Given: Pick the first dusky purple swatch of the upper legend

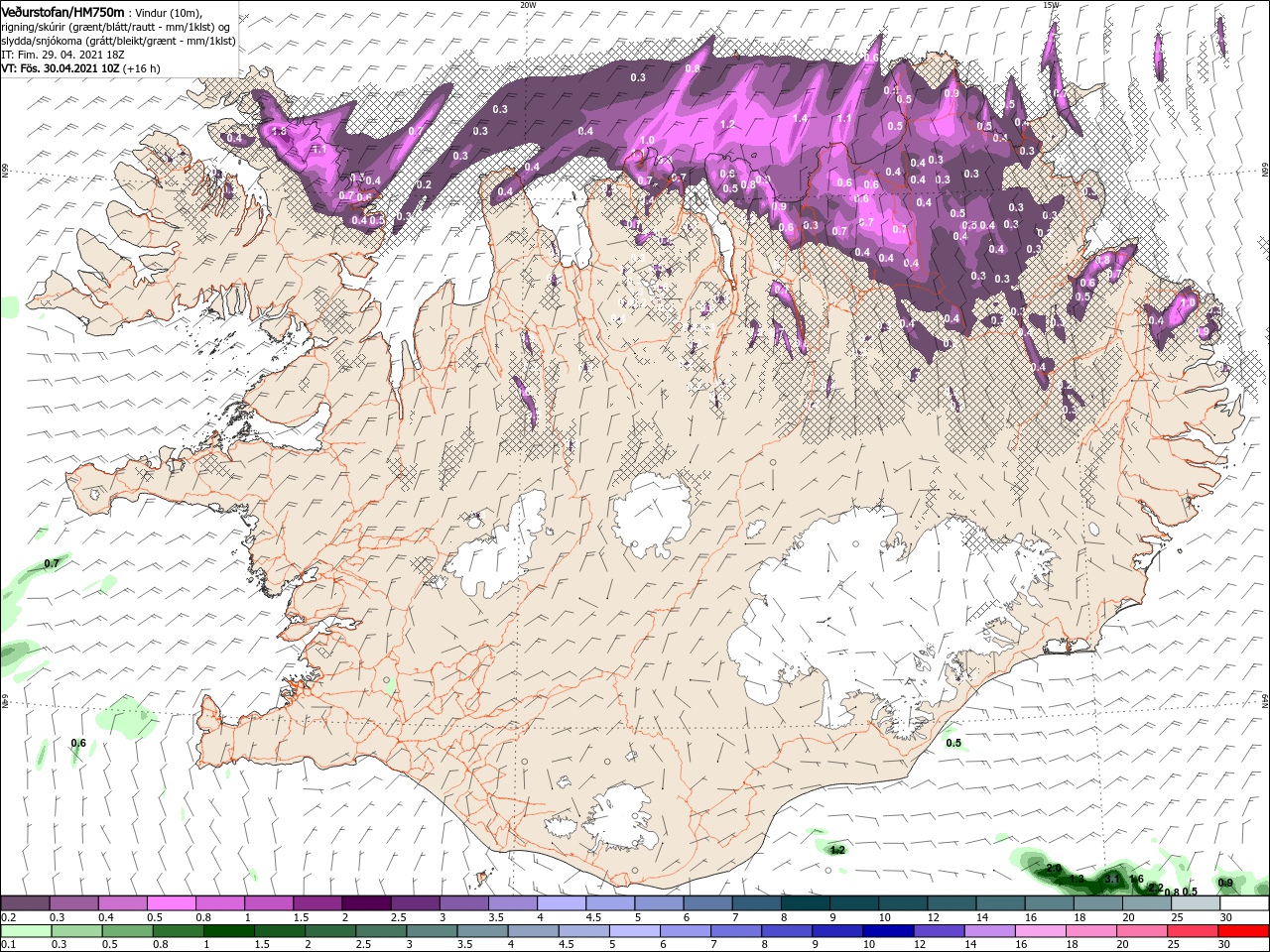Looking at the screenshot, I should point(25,903).
